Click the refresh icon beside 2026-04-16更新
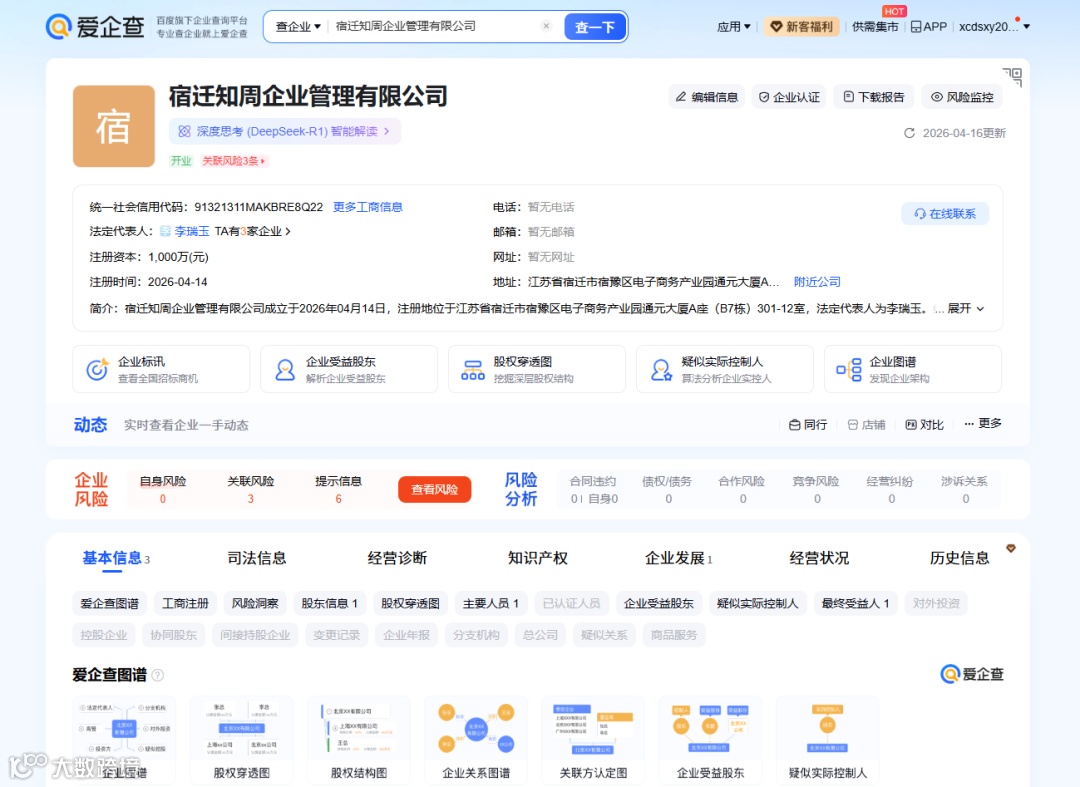 909,133
